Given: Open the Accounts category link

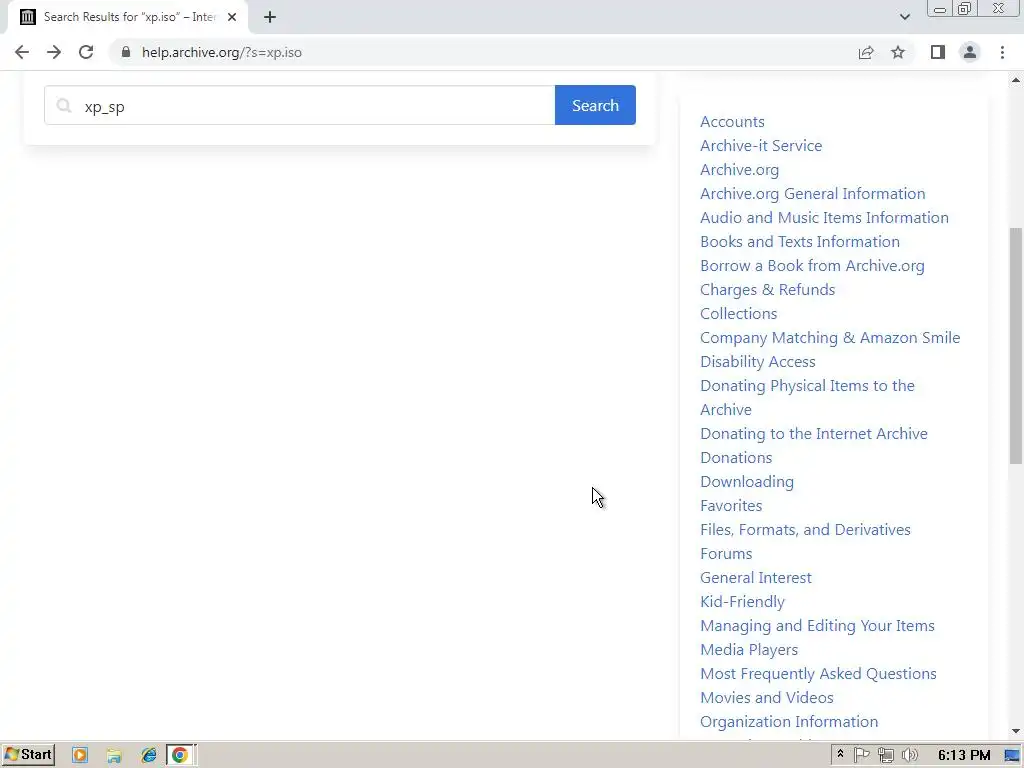Looking at the screenshot, I should pos(732,121).
